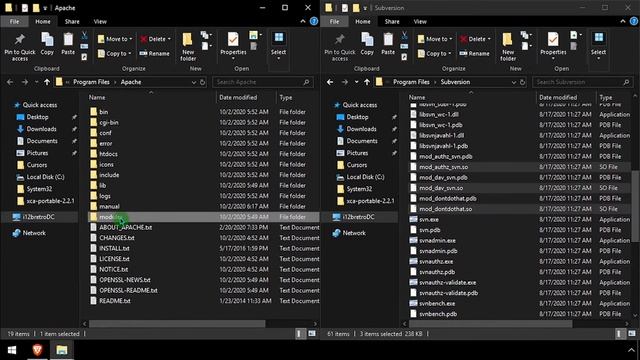
Task: Collapse the ribbon in Apache window
Action: pyautogui.click(x=303, y=21)
